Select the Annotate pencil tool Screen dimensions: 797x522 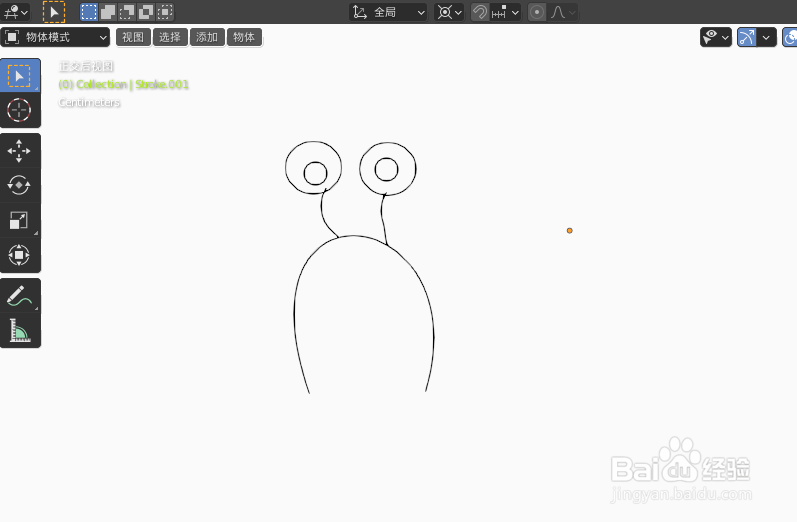pyautogui.click(x=19, y=295)
